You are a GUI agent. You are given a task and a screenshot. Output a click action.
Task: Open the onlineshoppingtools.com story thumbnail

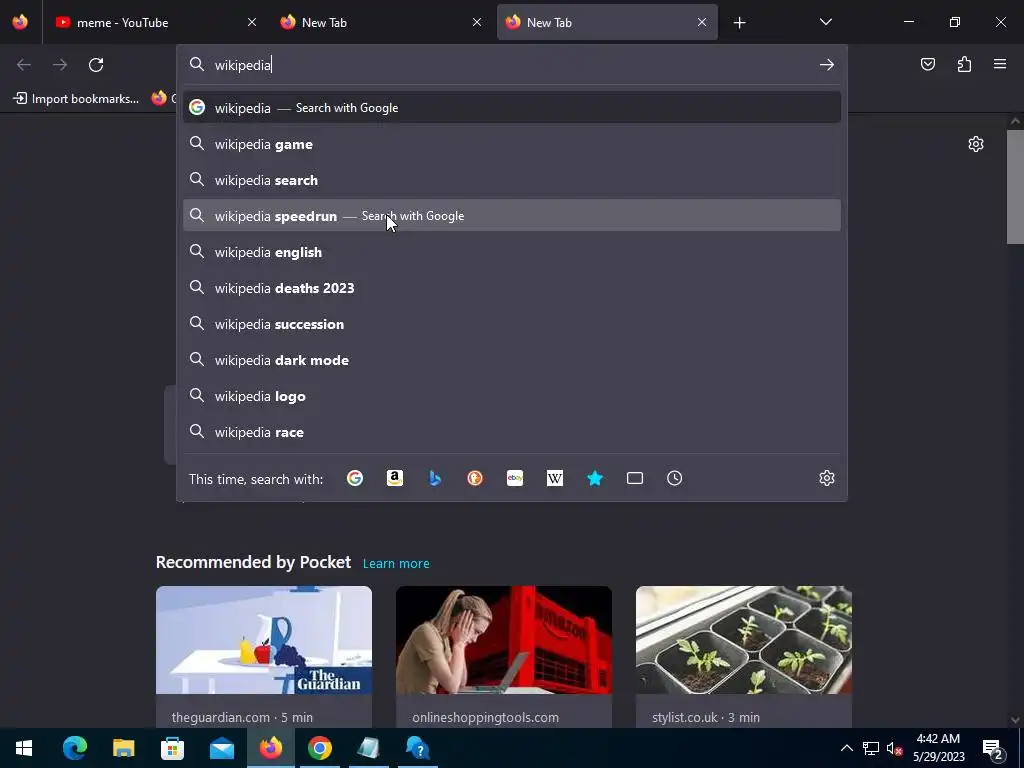pyautogui.click(x=504, y=640)
